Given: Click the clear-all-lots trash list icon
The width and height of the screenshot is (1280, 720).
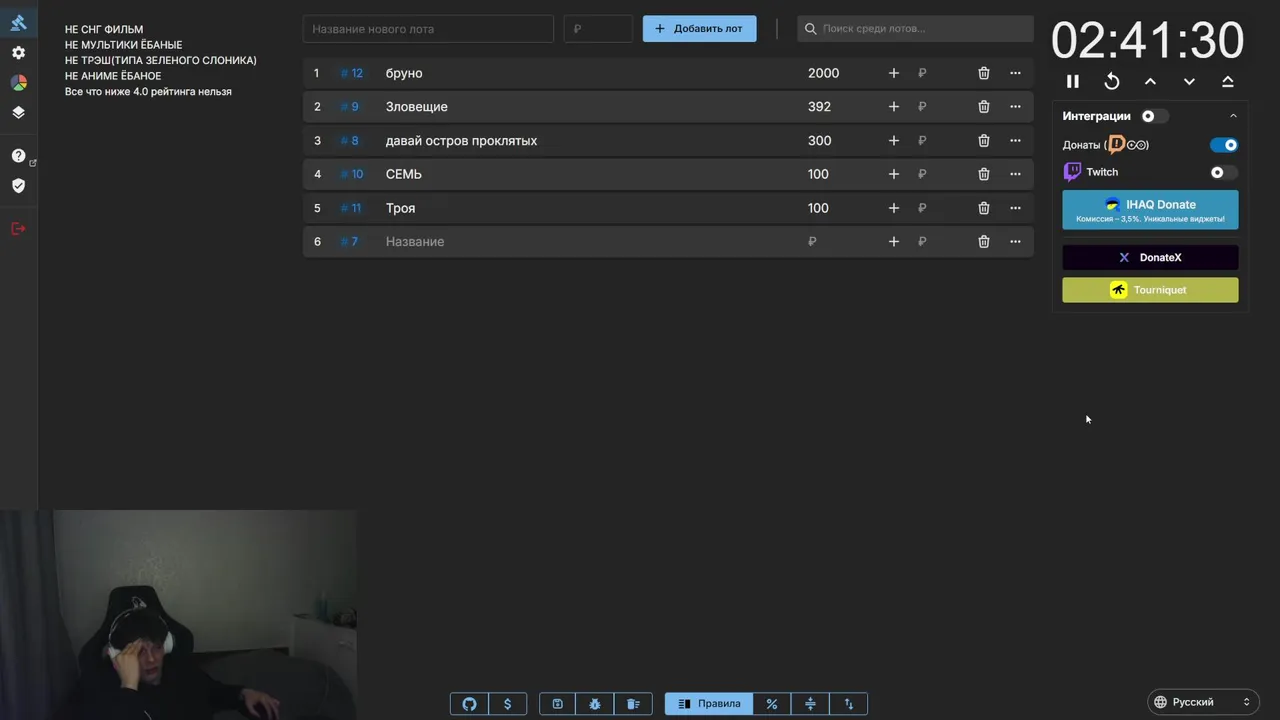Looking at the screenshot, I should pos(633,704).
